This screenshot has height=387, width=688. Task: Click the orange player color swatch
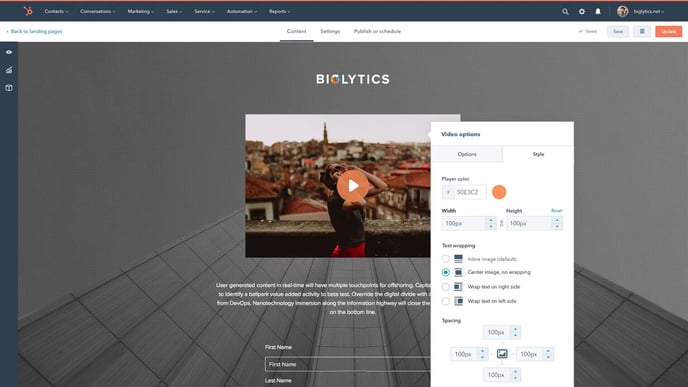pos(499,192)
